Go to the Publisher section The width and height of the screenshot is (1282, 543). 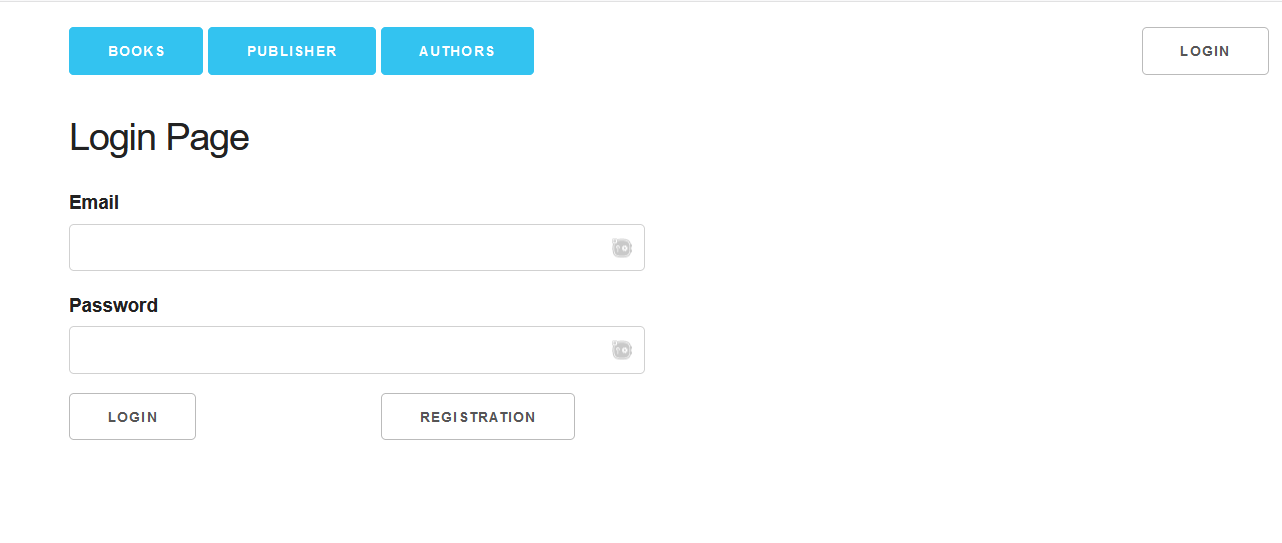point(292,51)
